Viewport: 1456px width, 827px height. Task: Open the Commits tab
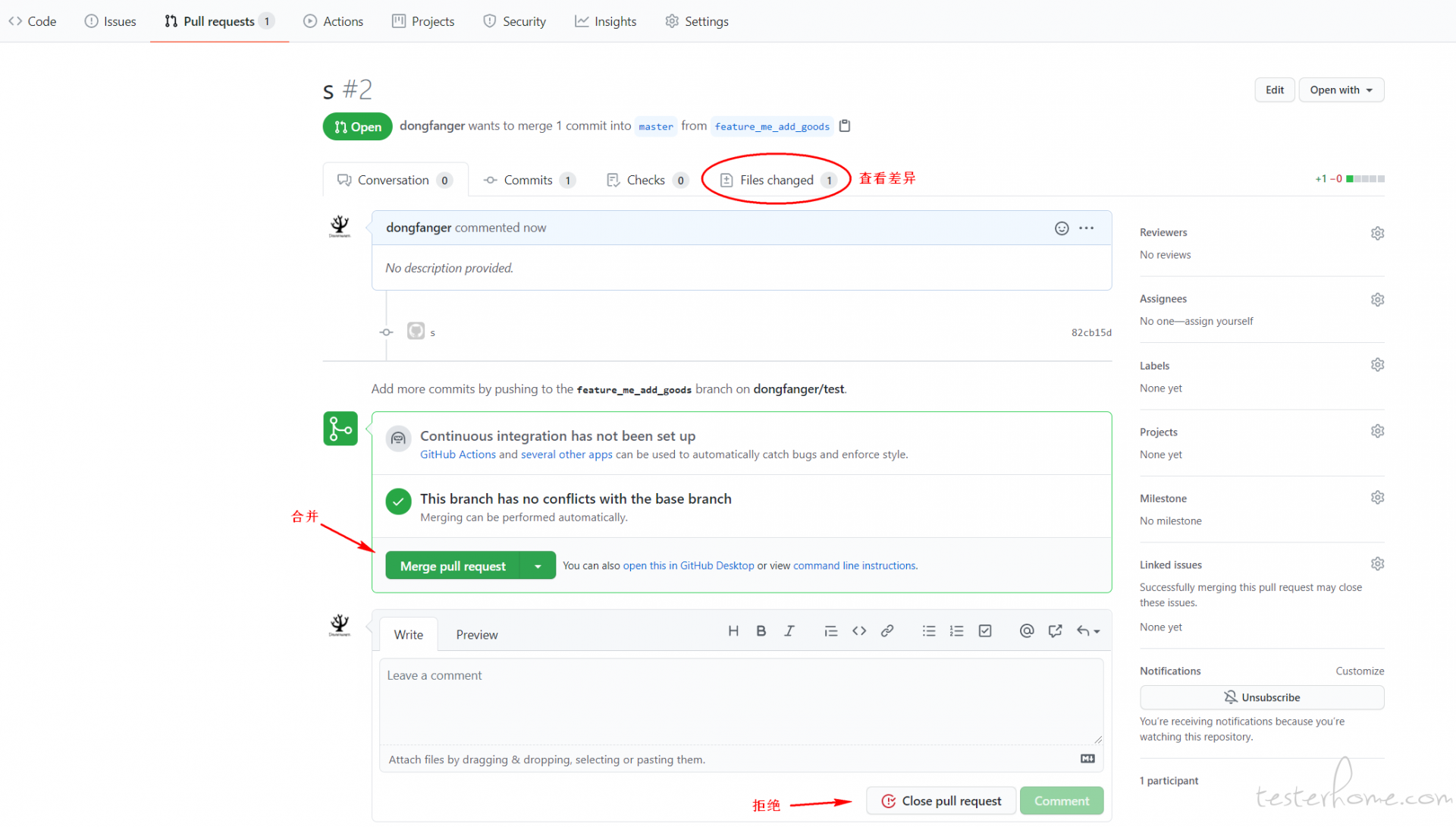click(x=529, y=180)
